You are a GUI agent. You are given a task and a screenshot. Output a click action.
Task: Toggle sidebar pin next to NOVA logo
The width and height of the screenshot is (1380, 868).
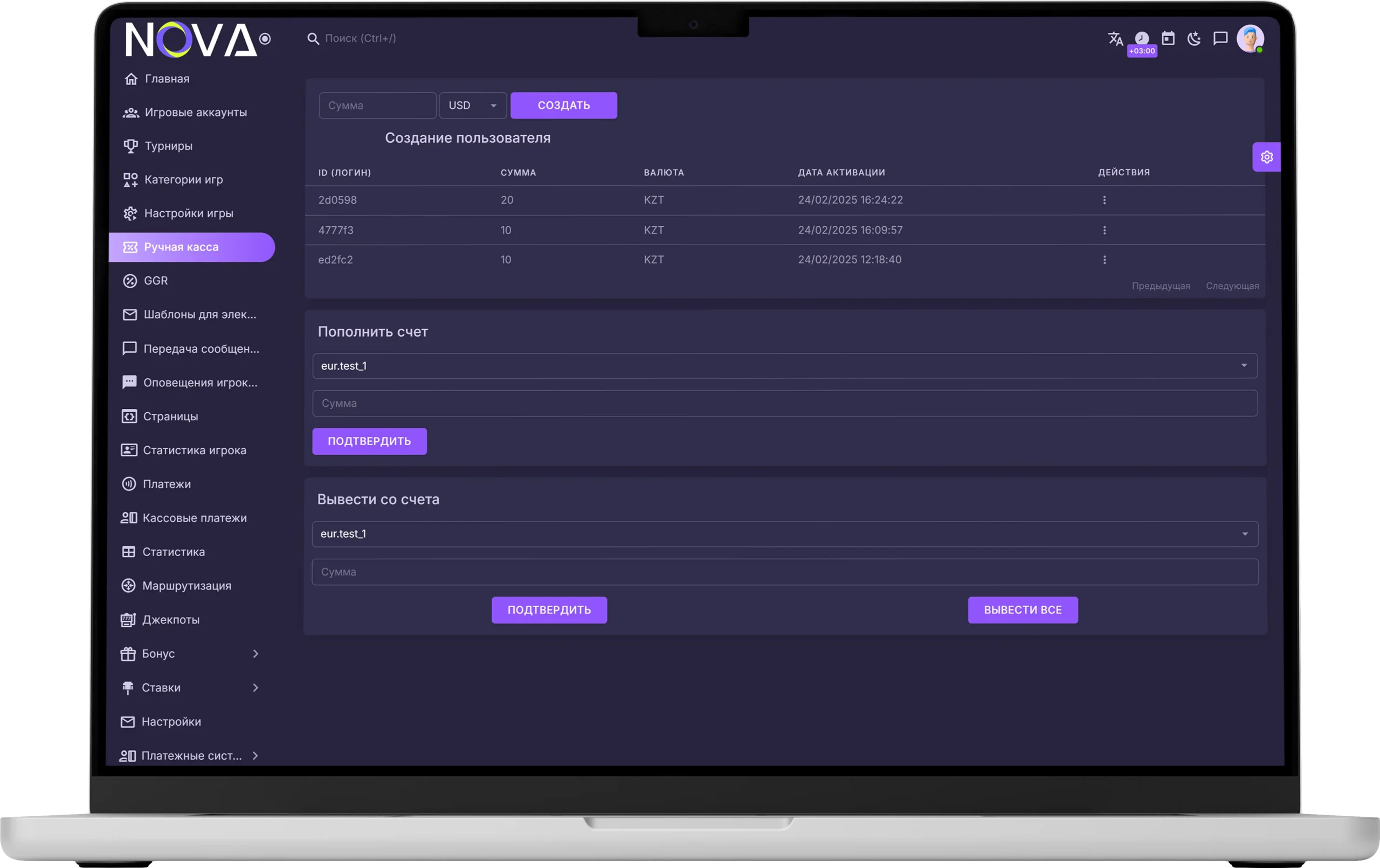point(265,39)
